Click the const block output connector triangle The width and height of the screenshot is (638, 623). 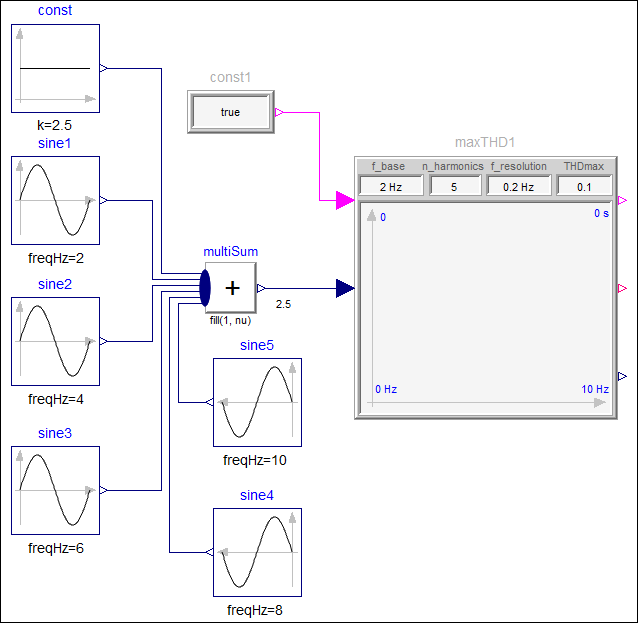104,69
